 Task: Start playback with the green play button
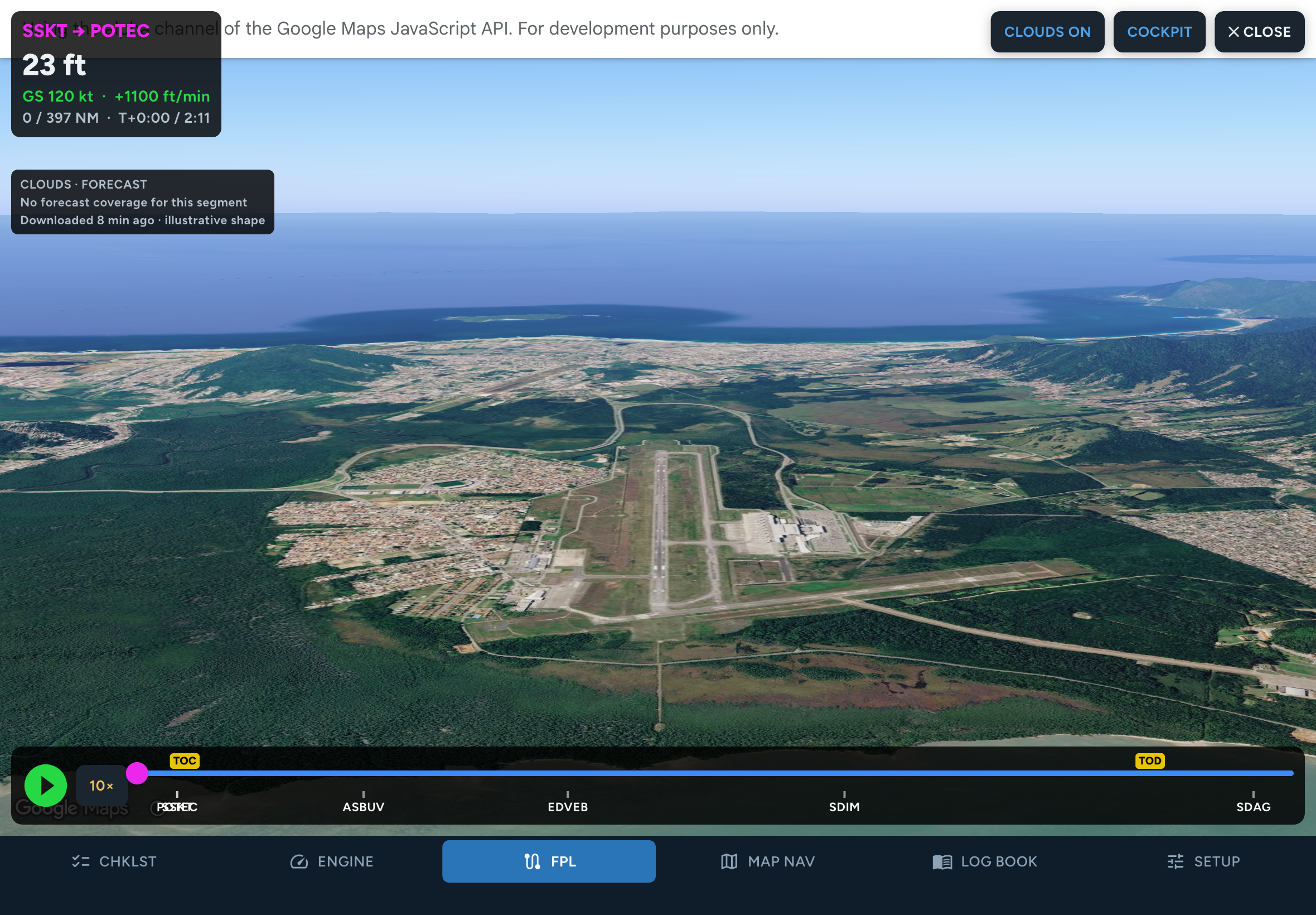click(46, 786)
